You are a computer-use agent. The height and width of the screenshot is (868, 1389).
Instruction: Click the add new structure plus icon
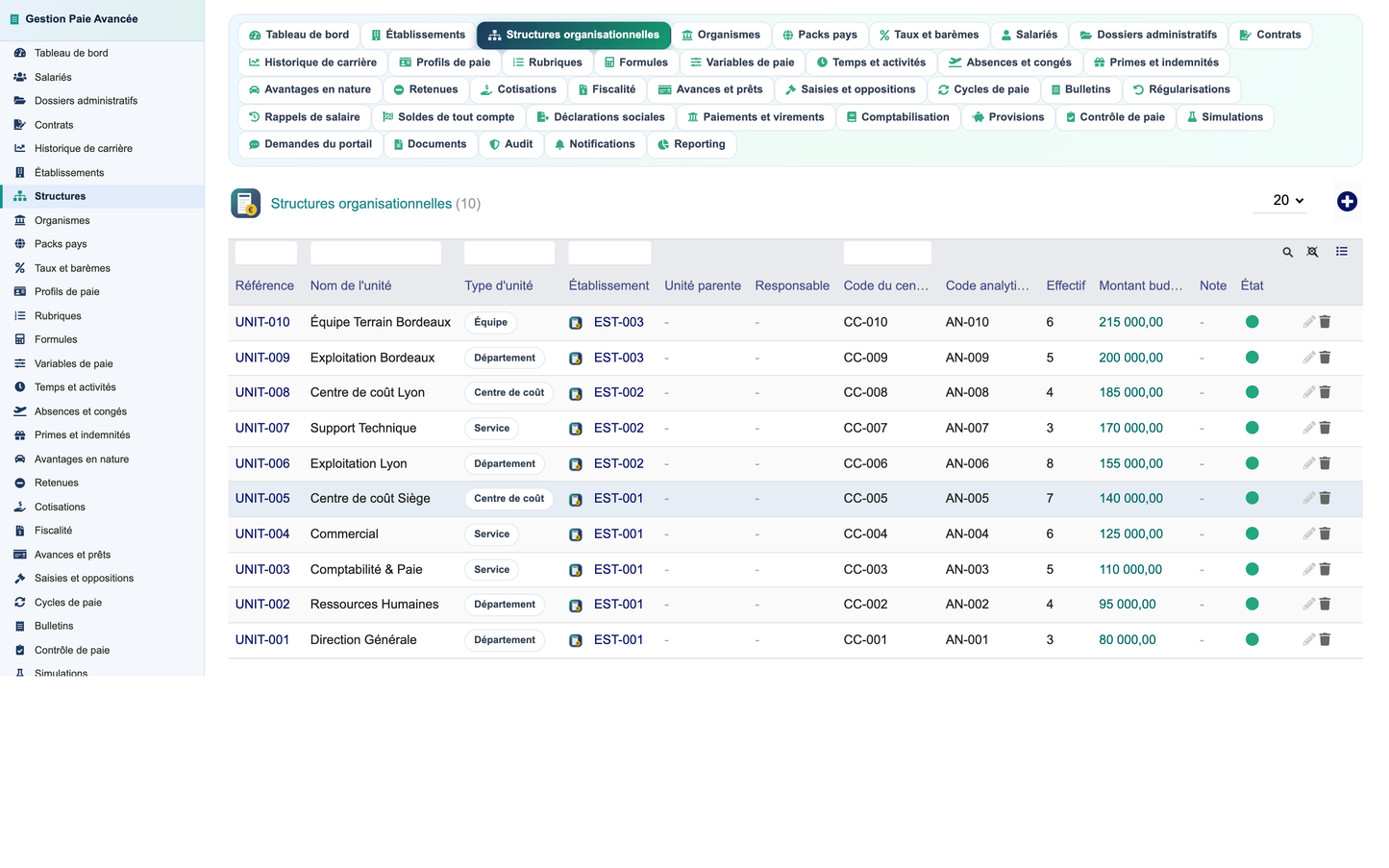1347,201
